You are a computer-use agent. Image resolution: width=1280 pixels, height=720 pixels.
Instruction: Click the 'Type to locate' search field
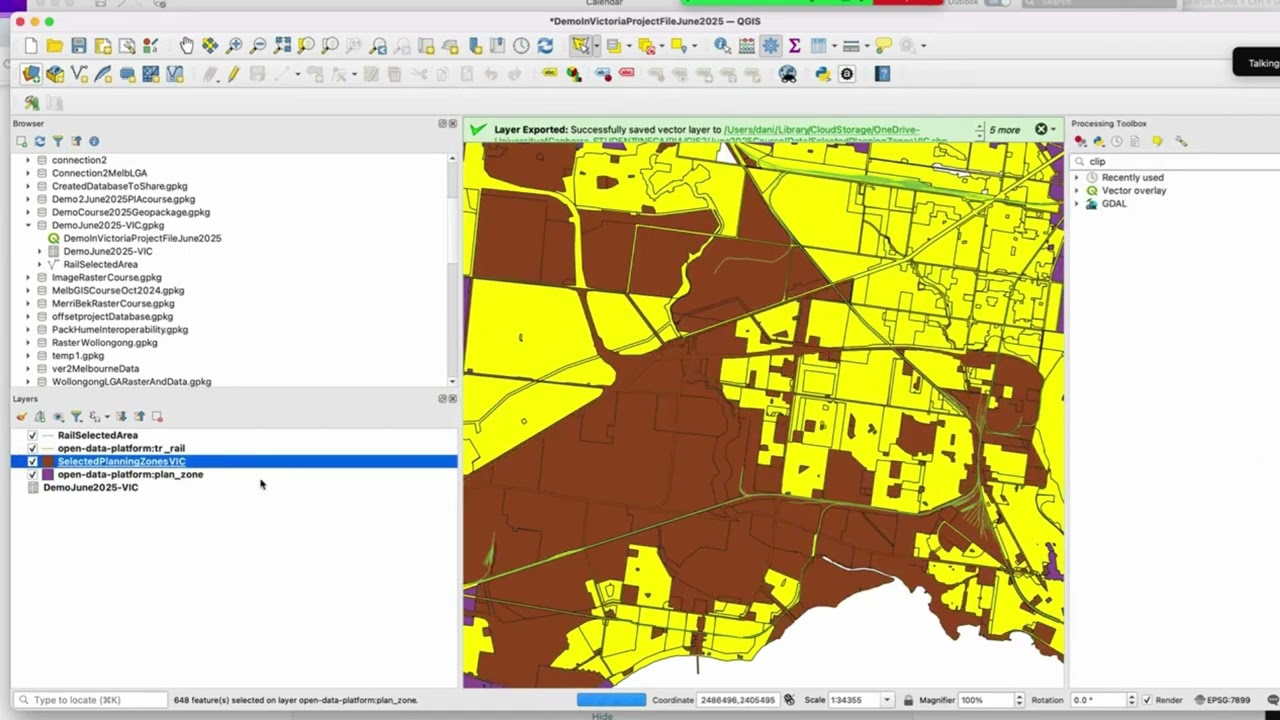(x=90, y=700)
